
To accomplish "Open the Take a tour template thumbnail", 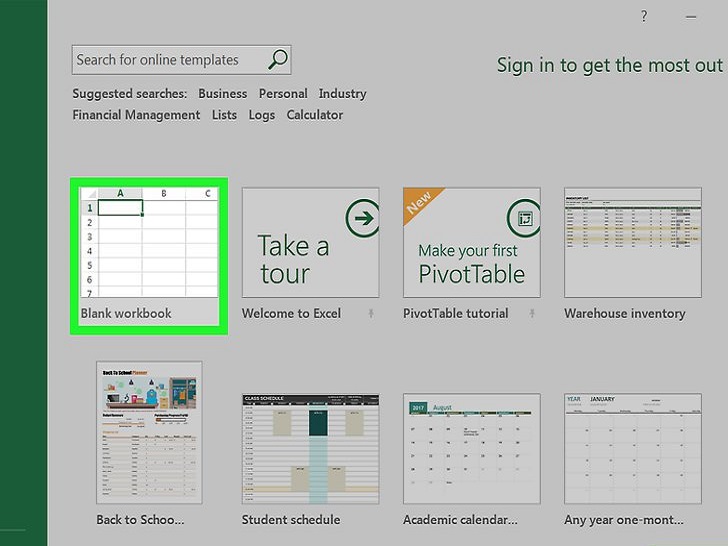I will click(311, 242).
